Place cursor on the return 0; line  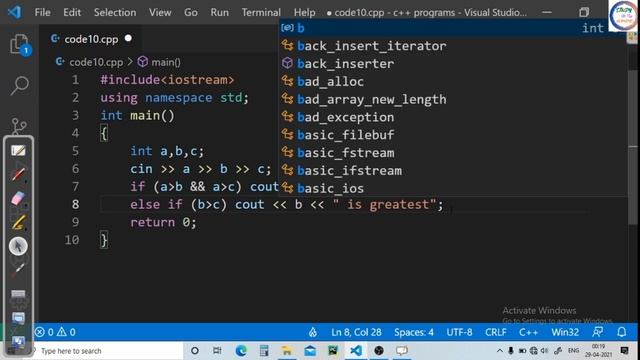coord(163,222)
